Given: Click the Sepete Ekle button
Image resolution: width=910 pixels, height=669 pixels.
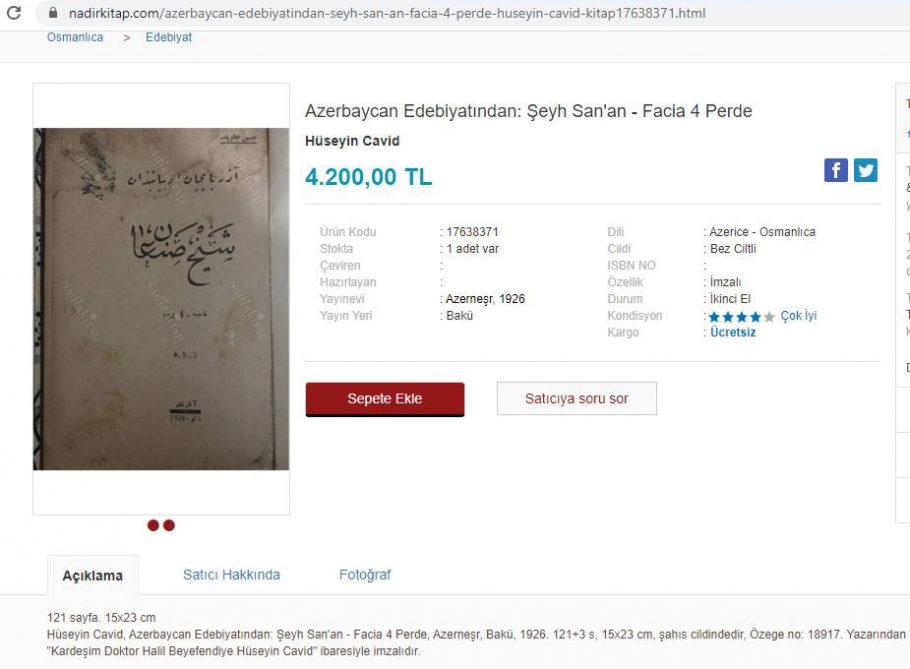Looking at the screenshot, I should [x=385, y=399].
